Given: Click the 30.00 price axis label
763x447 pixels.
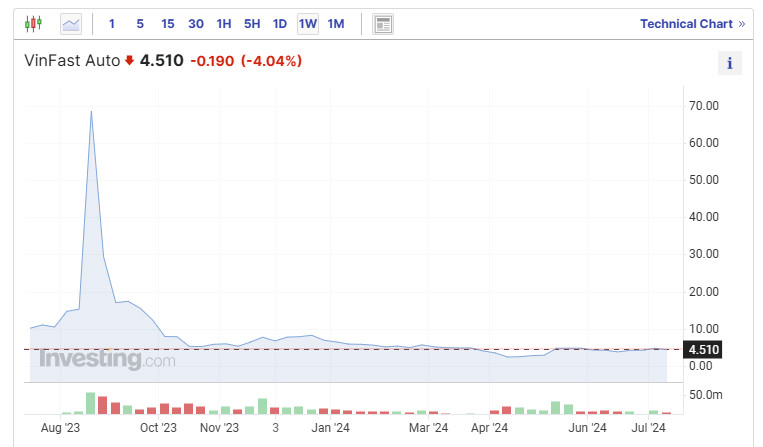Looking at the screenshot, I should pos(704,254).
